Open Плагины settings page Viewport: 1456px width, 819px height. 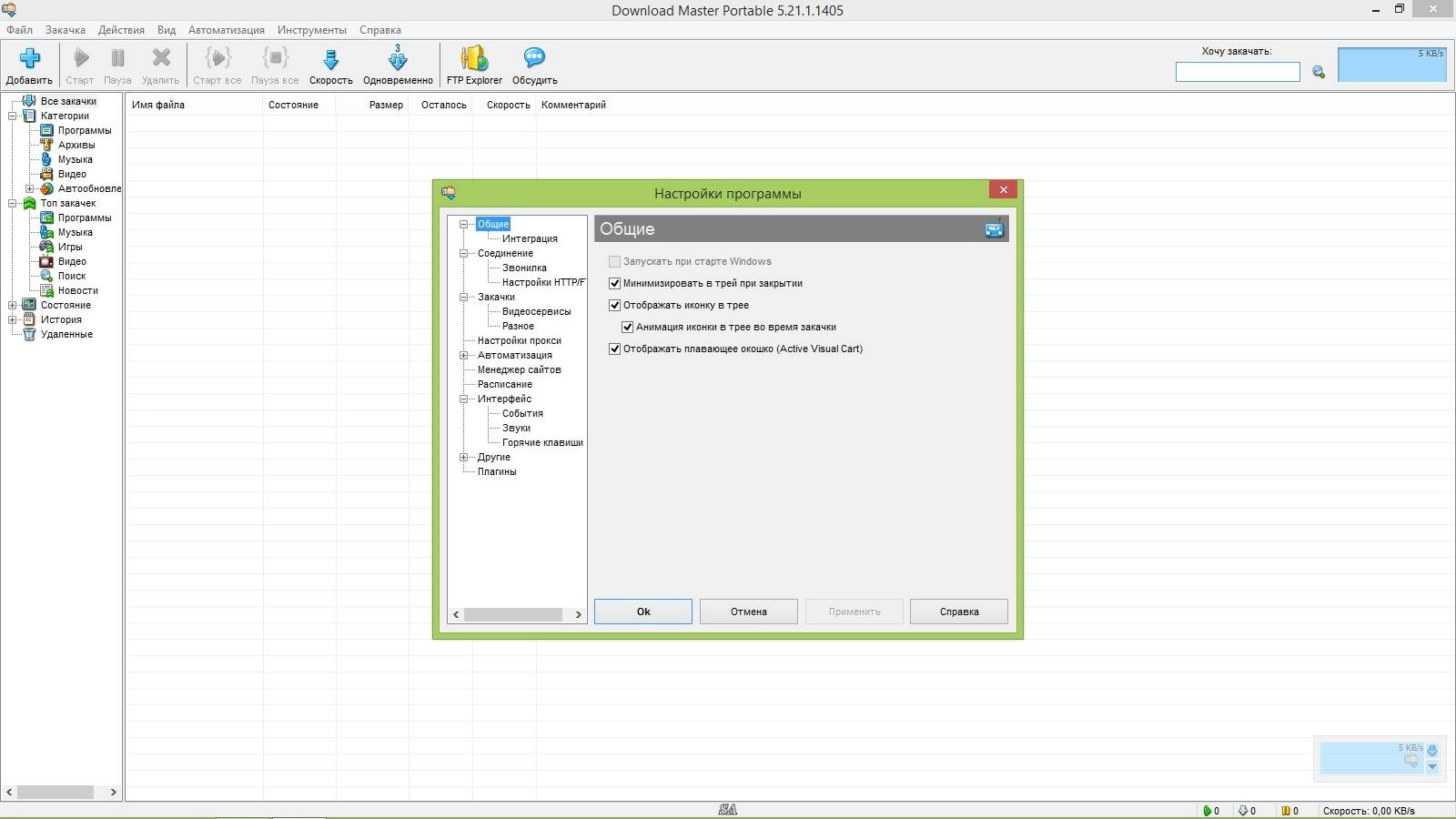(497, 471)
